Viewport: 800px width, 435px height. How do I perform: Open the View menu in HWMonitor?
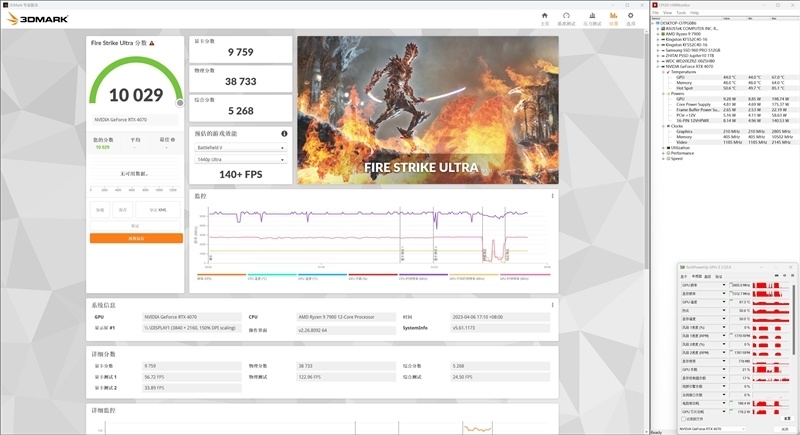coord(669,12)
